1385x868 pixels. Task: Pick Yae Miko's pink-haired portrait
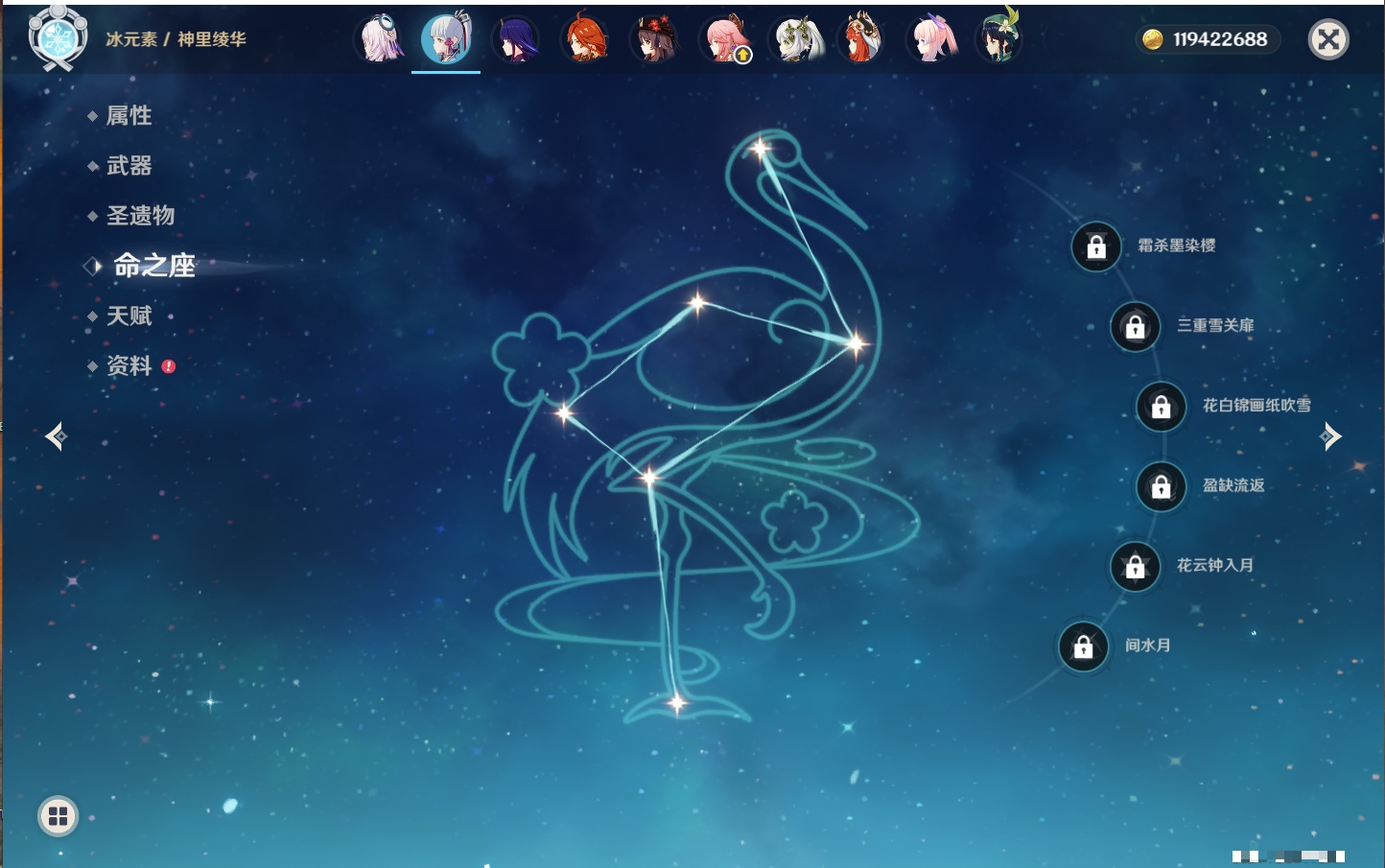pos(724,39)
